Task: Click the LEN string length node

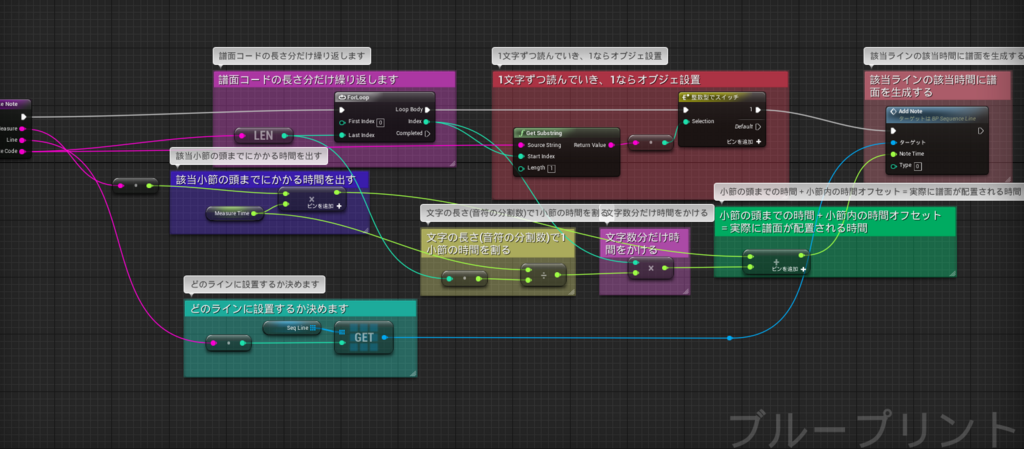Action: click(264, 136)
